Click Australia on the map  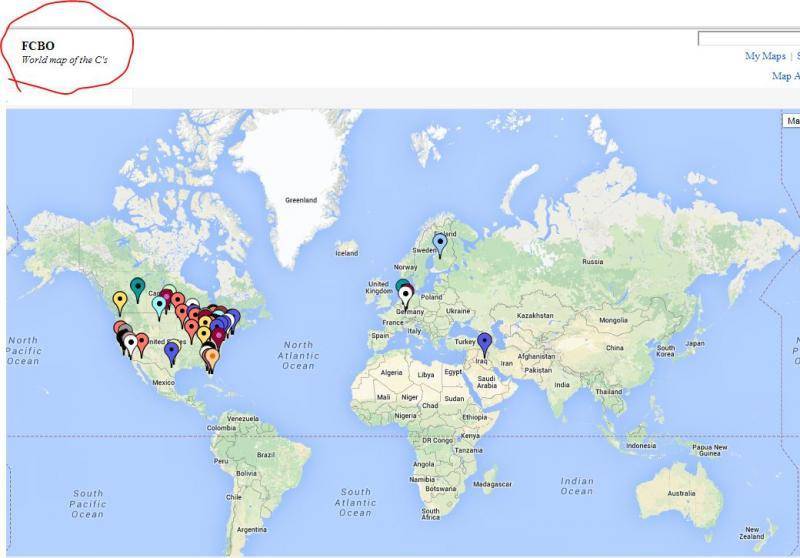pos(681,493)
